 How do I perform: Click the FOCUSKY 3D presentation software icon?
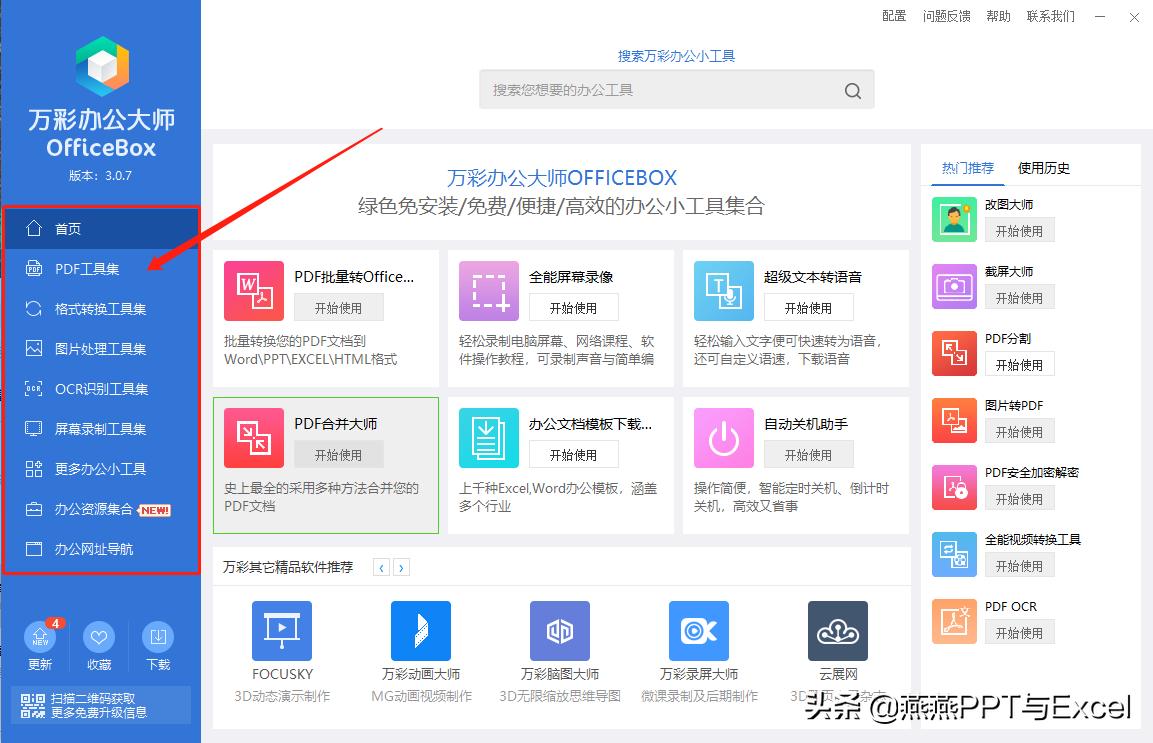point(281,631)
